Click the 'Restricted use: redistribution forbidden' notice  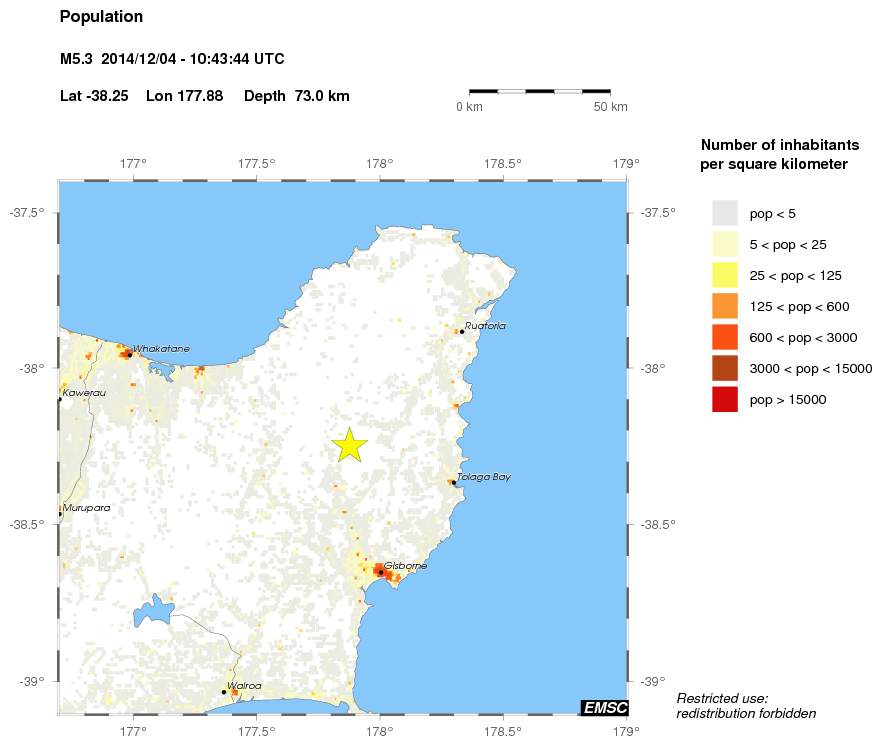click(746, 705)
